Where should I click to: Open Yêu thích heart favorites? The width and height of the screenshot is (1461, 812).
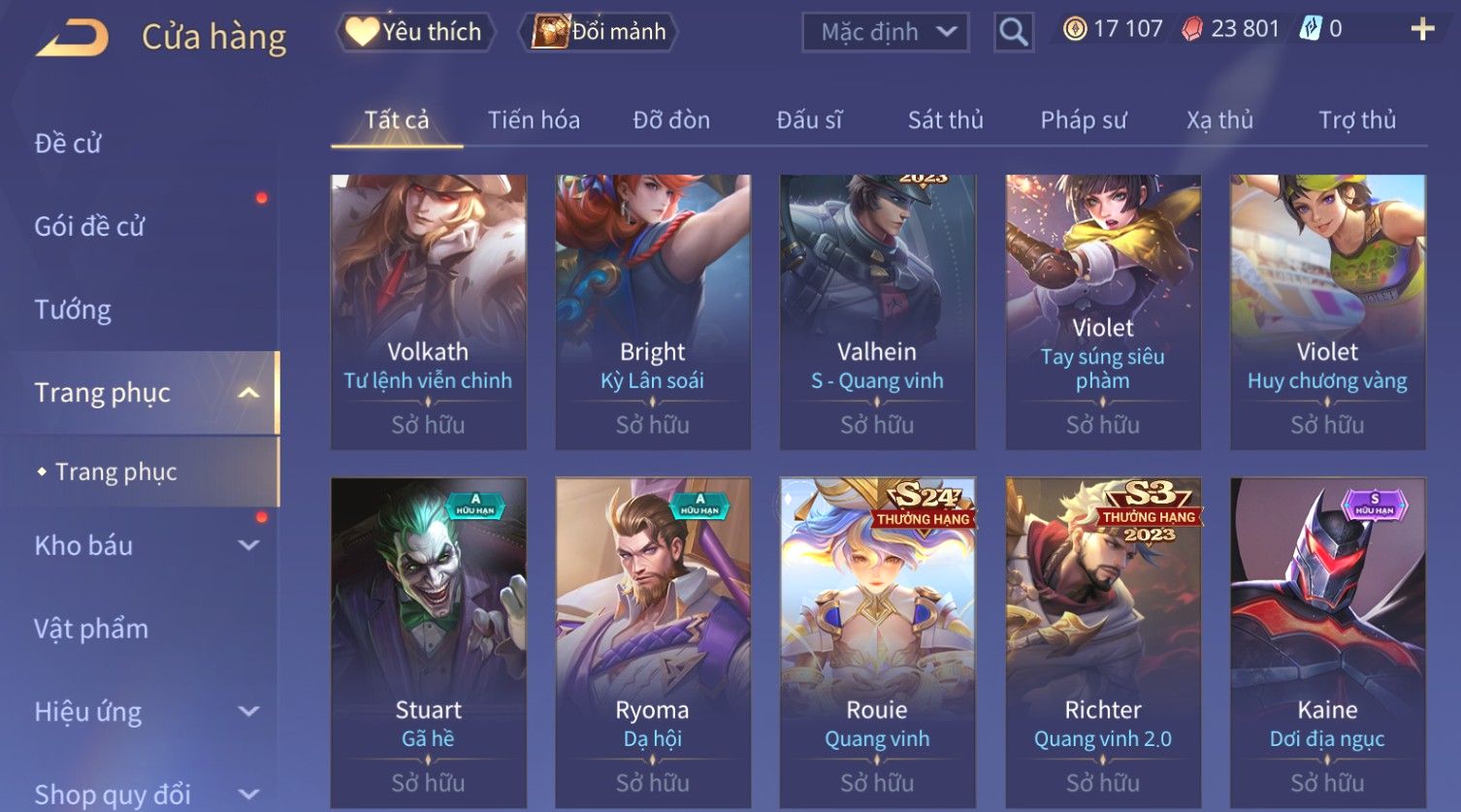pyautogui.click(x=414, y=32)
